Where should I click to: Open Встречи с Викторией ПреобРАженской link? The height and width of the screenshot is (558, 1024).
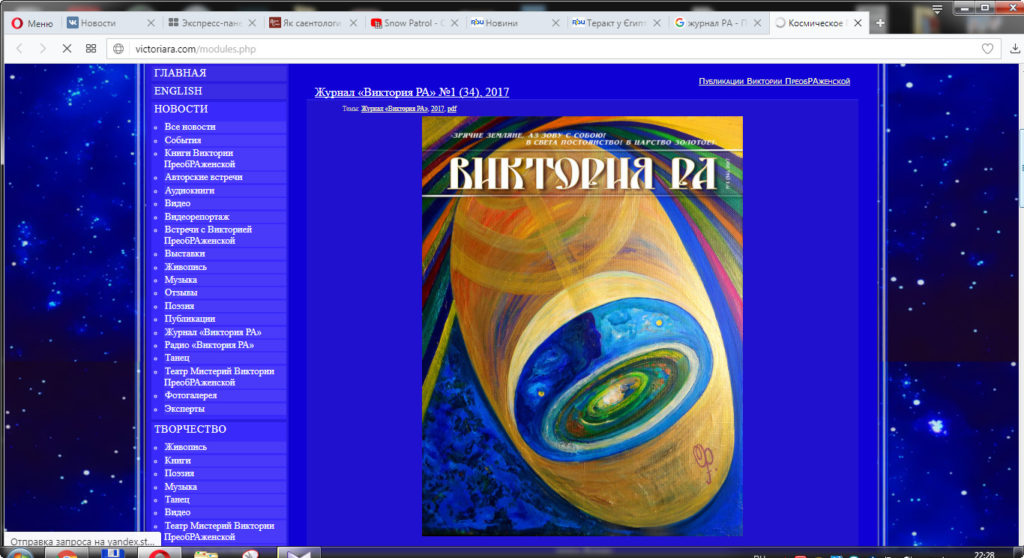[x=208, y=235]
